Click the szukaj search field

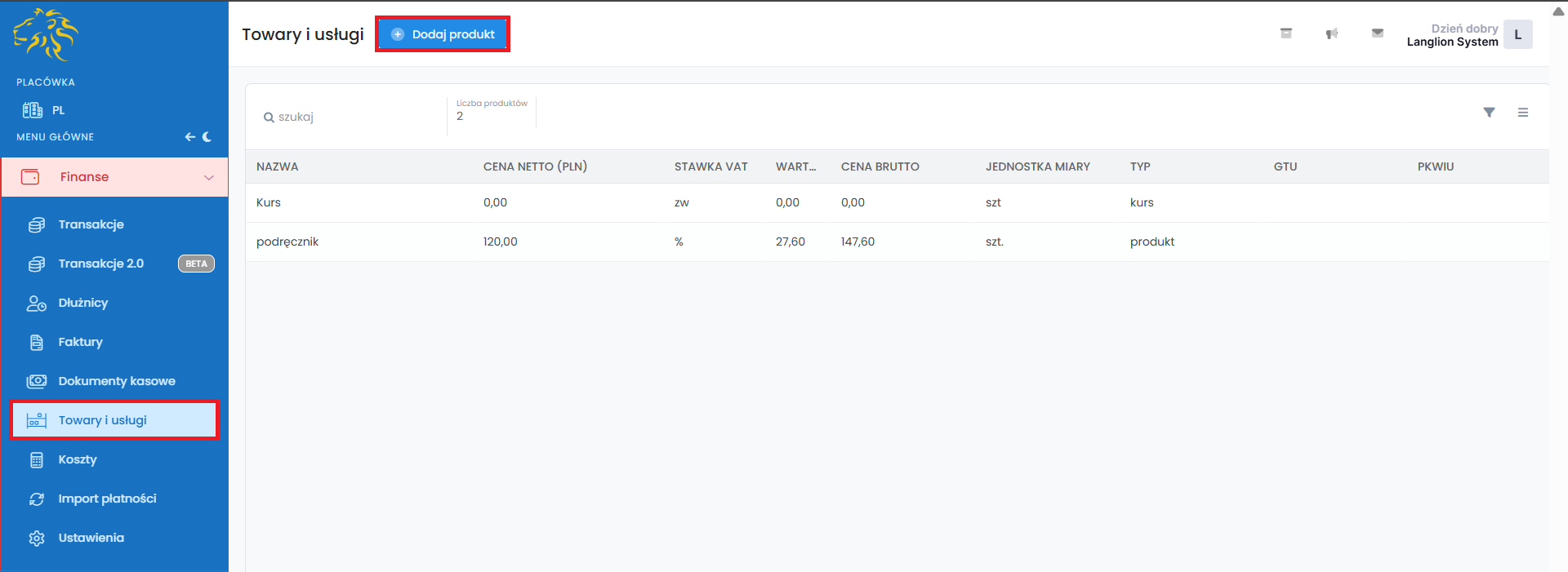pyautogui.click(x=351, y=117)
